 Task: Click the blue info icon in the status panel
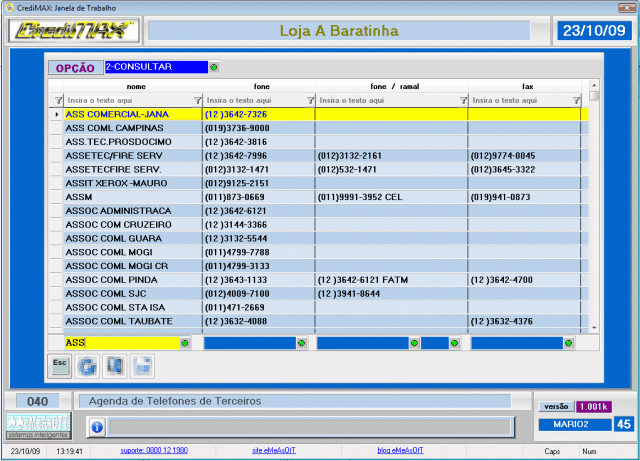pos(97,427)
